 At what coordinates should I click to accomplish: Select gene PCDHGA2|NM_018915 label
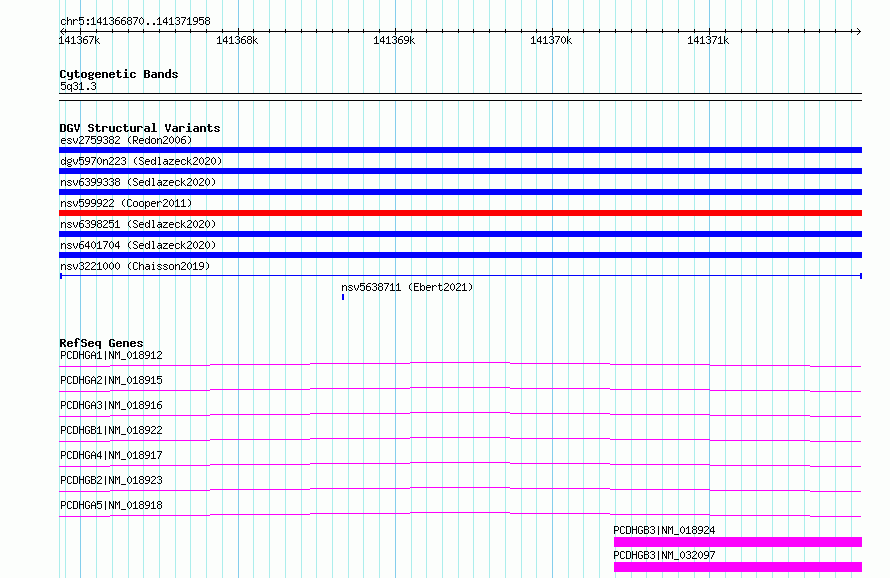pyautogui.click(x=111, y=380)
